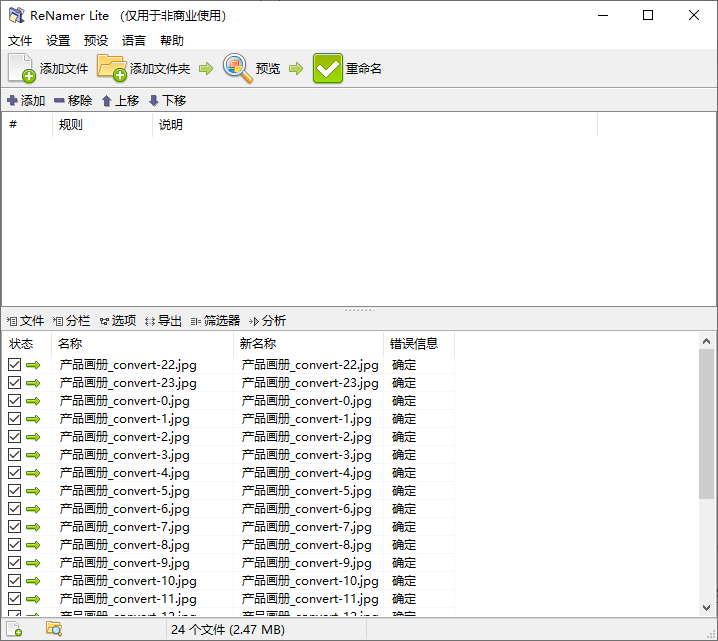The image size is (718, 641).
Task: Open the 筛选器 (Filters) dropdown
Action: (x=216, y=321)
